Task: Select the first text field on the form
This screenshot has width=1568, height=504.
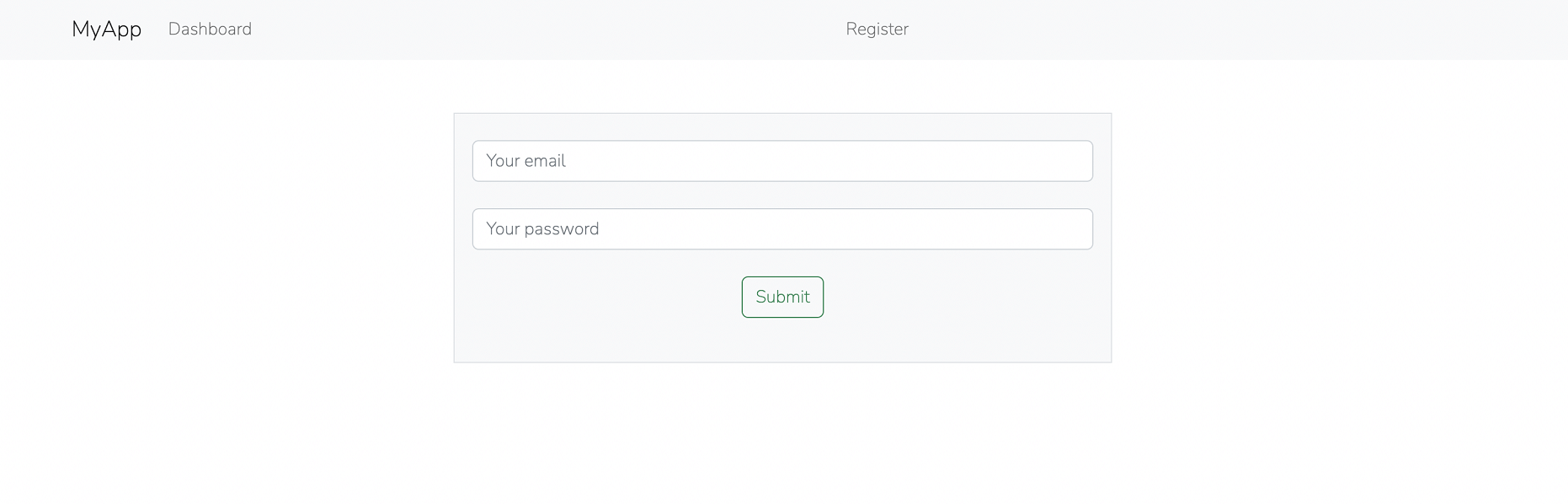Action: point(781,160)
